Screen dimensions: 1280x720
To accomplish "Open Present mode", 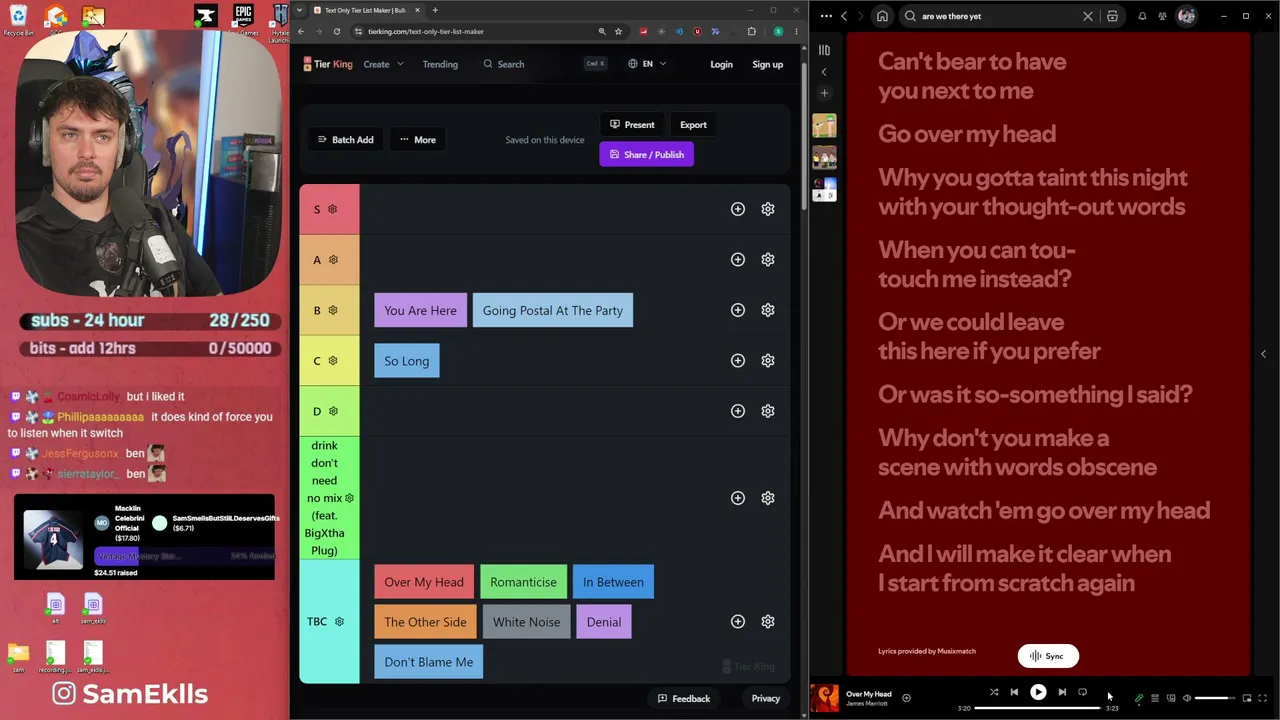I will pyautogui.click(x=632, y=125).
